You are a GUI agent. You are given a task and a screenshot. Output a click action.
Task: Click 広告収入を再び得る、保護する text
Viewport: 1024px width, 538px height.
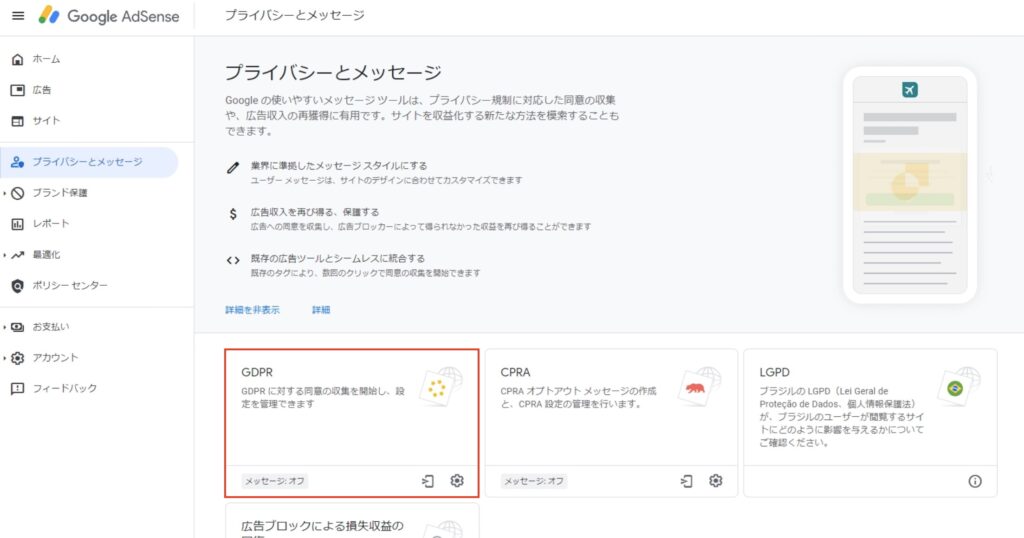click(315, 212)
